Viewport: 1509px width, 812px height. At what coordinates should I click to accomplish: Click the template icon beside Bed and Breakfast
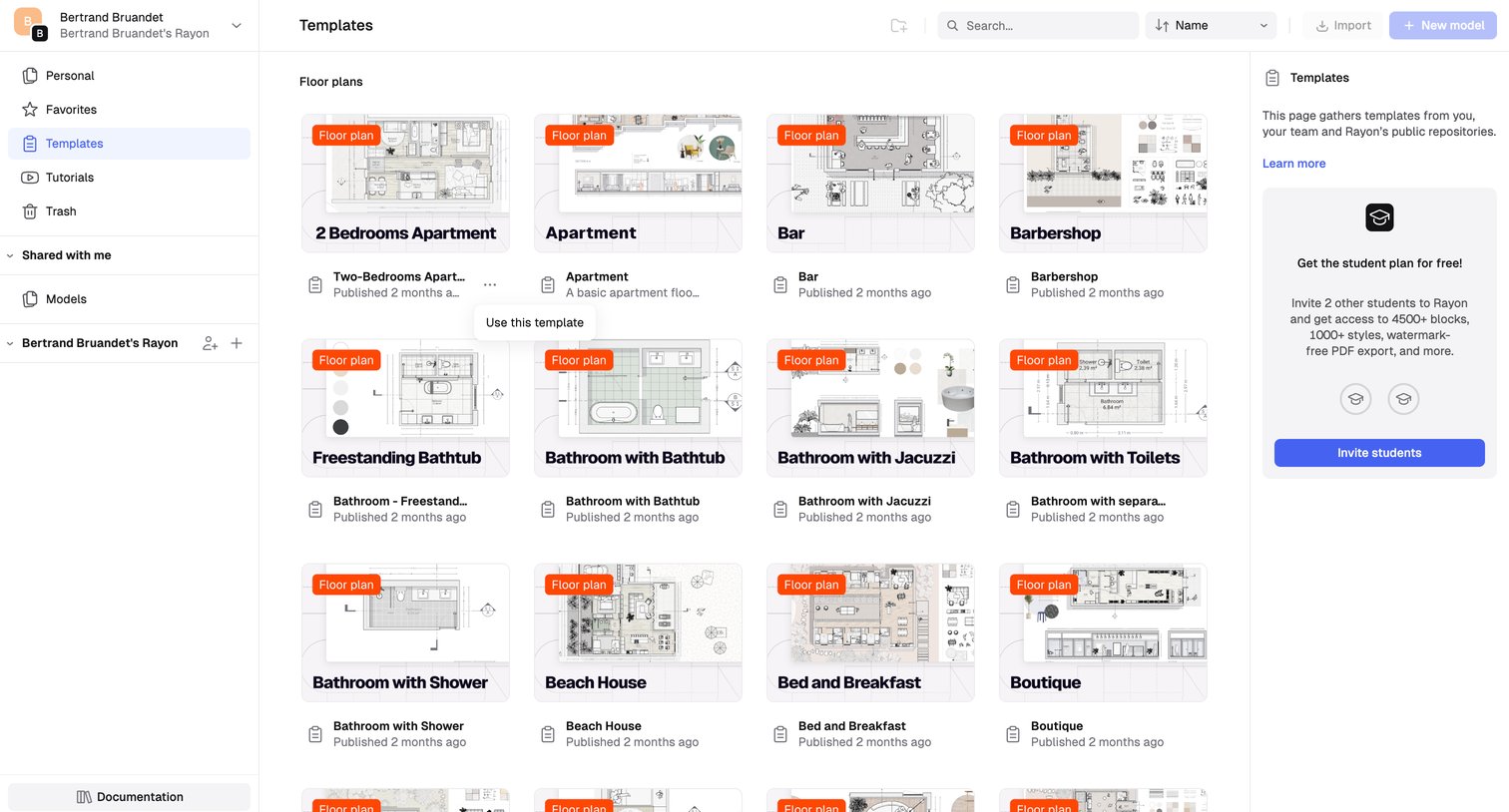[780, 734]
